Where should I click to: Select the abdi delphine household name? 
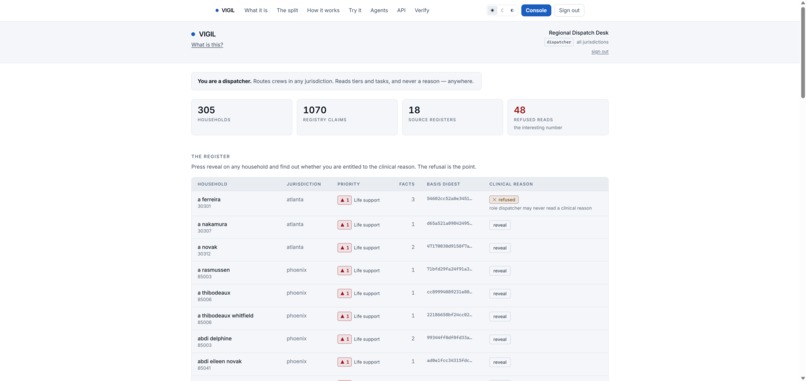pos(214,338)
